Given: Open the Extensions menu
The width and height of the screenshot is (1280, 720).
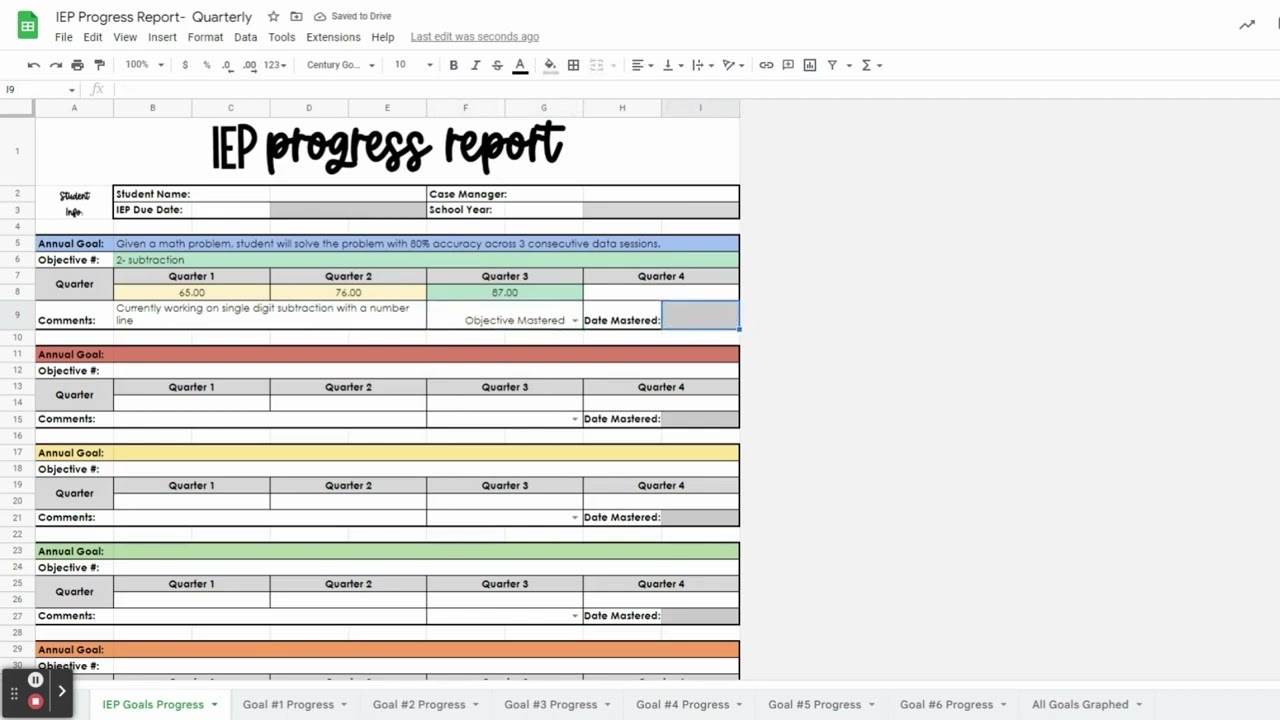Looking at the screenshot, I should (333, 37).
